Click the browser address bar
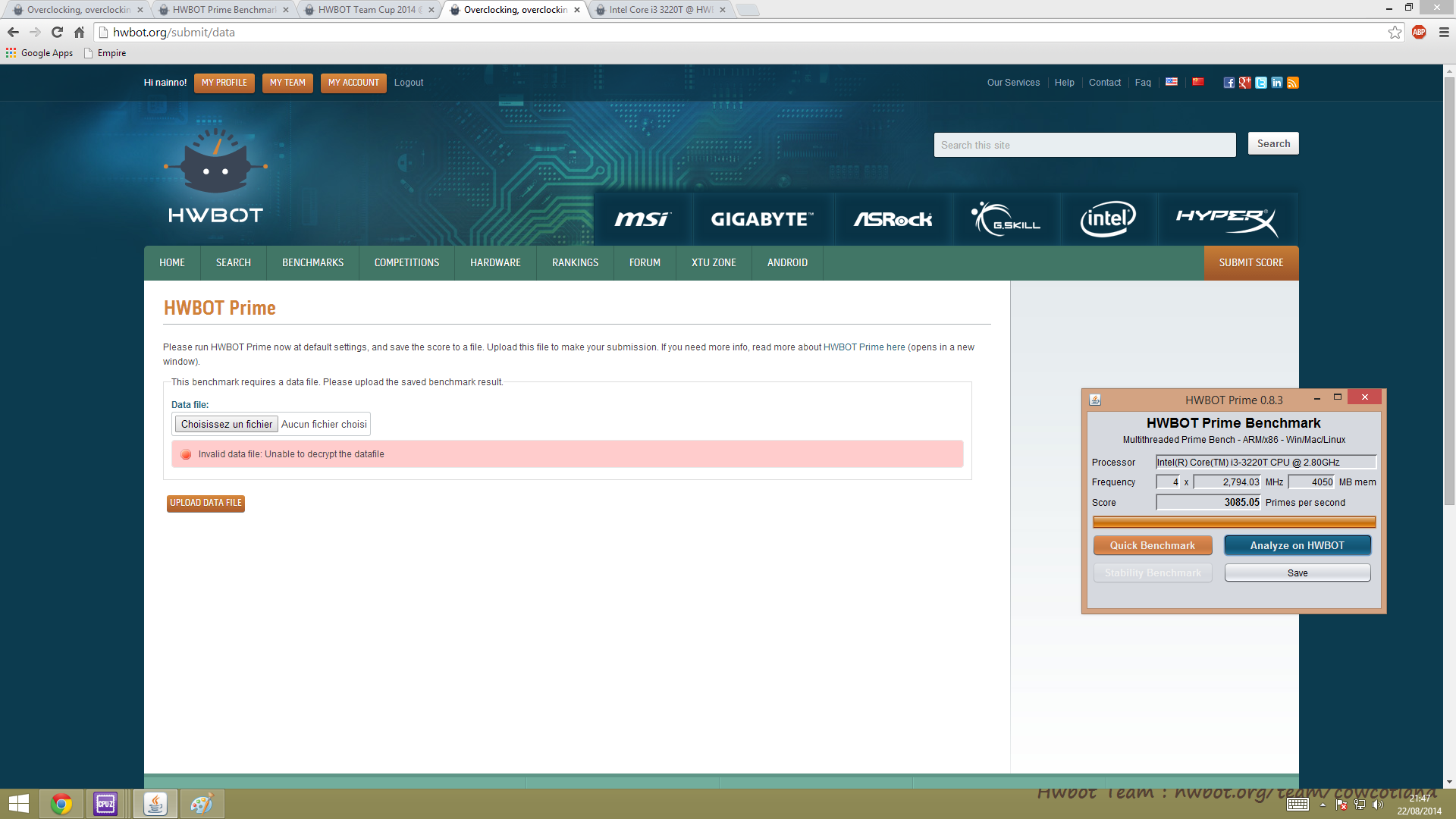The image size is (1456, 819). 743,32
